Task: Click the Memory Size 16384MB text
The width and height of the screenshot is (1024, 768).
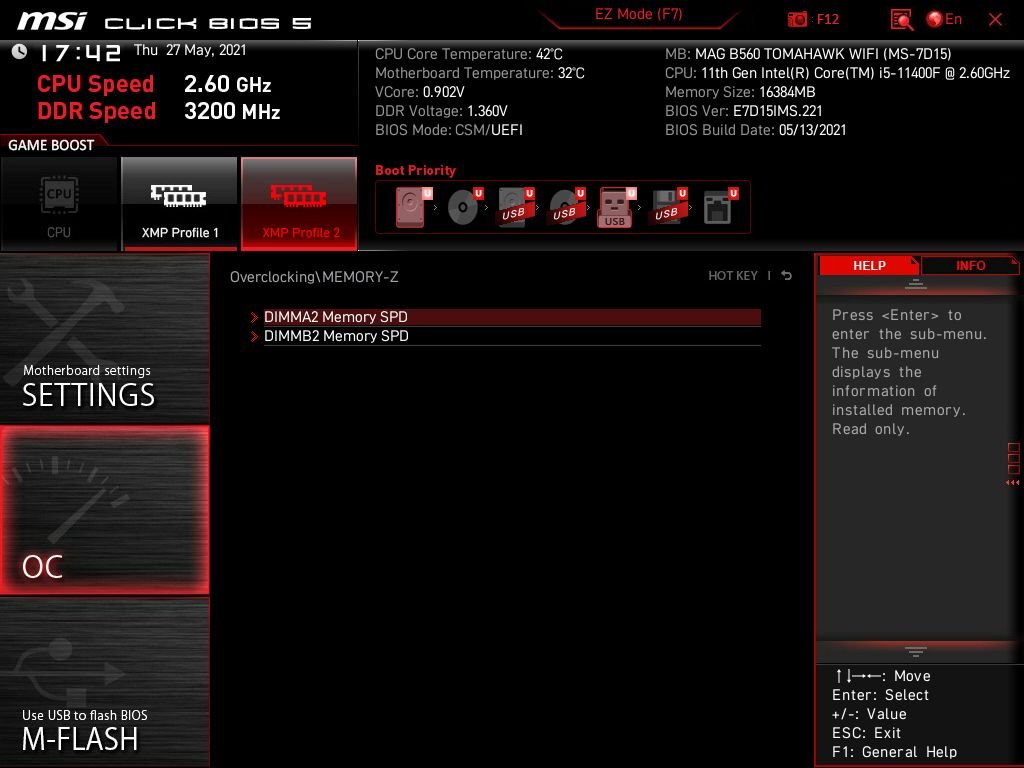Action: click(x=740, y=92)
